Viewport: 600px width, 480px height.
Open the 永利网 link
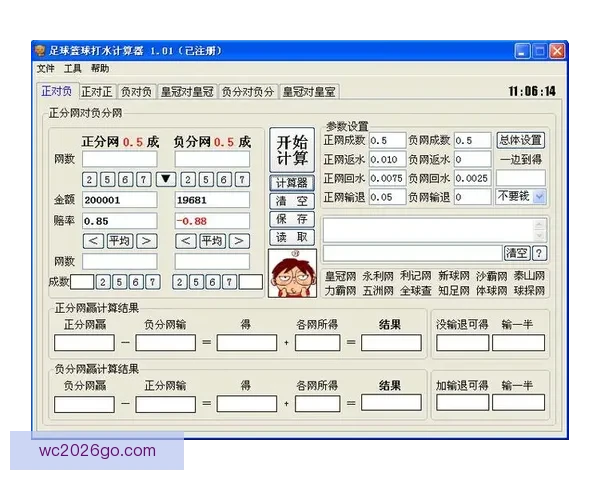(x=378, y=276)
